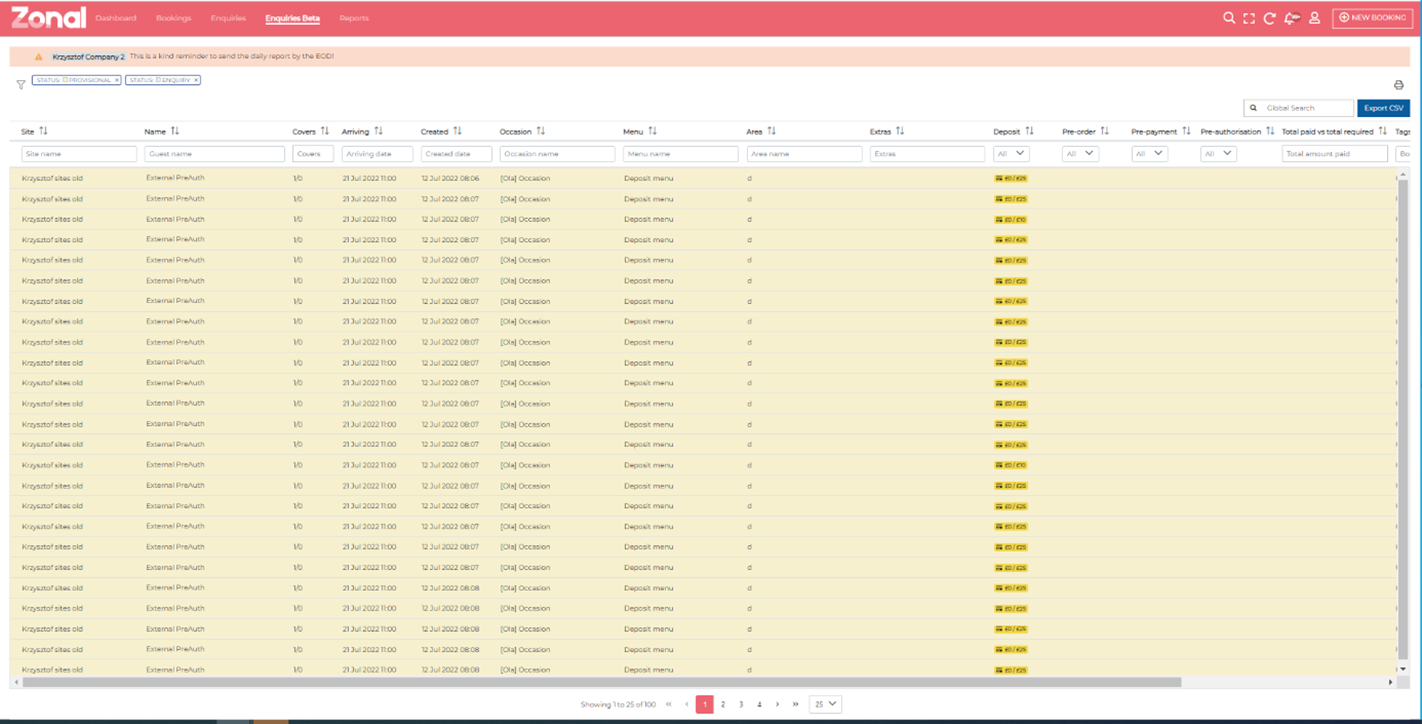Open the rows-per-page 25 dropdown
The image size is (1422, 724).
click(825, 704)
